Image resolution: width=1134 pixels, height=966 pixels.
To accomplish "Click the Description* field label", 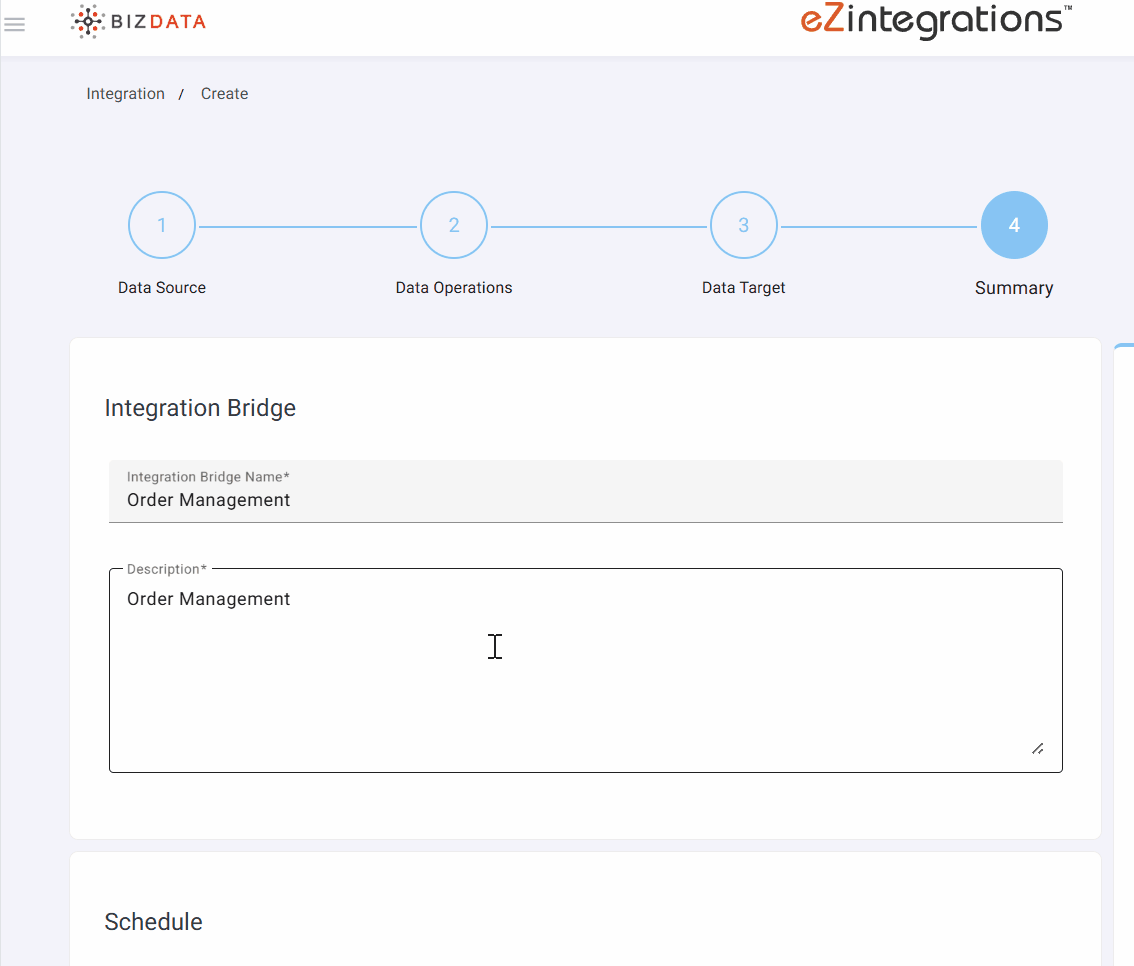I will click(x=167, y=569).
